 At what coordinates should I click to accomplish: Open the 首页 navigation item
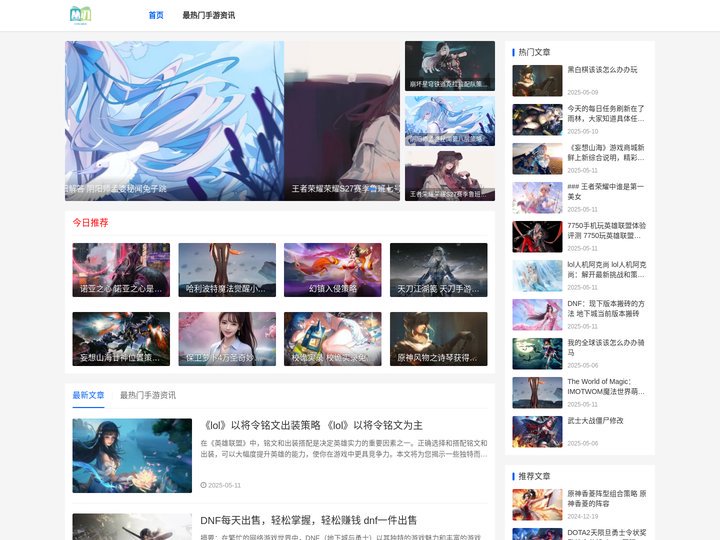point(156,15)
